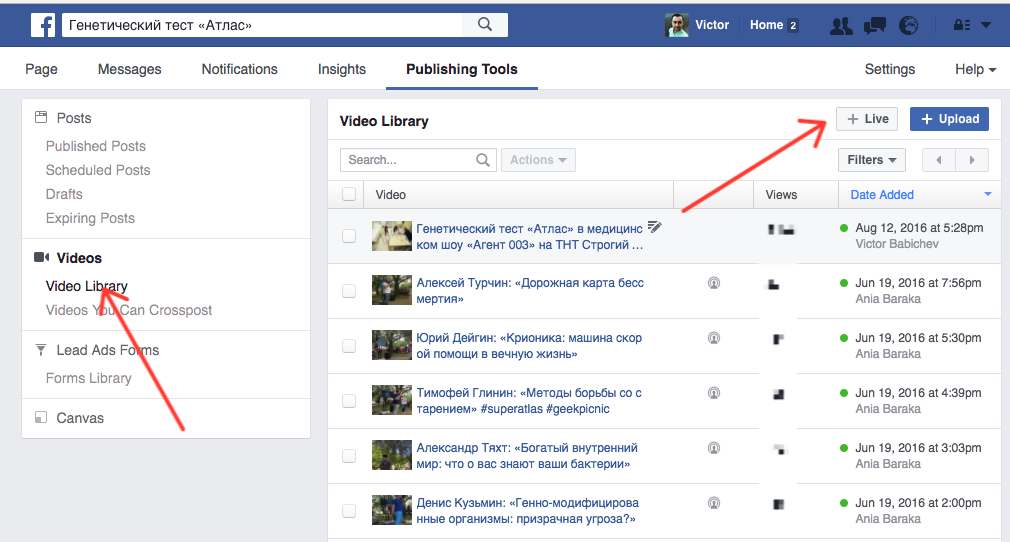Open Video Library in the sidebar
The image size is (1010, 542).
tap(86, 286)
